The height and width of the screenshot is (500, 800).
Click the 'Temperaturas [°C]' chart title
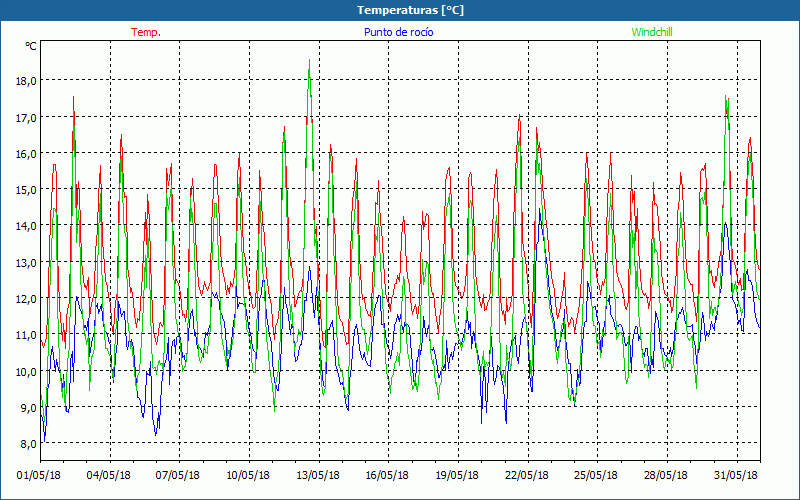point(410,10)
